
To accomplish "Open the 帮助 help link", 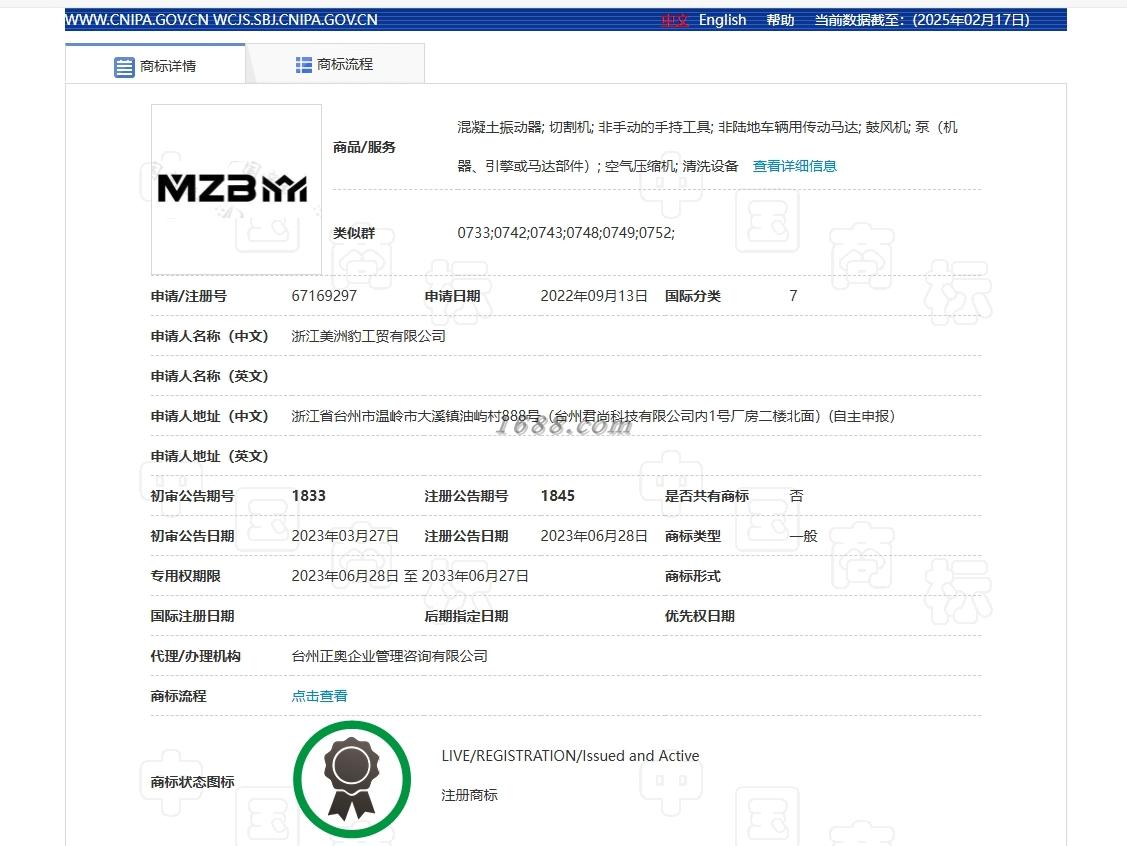I will pos(780,20).
